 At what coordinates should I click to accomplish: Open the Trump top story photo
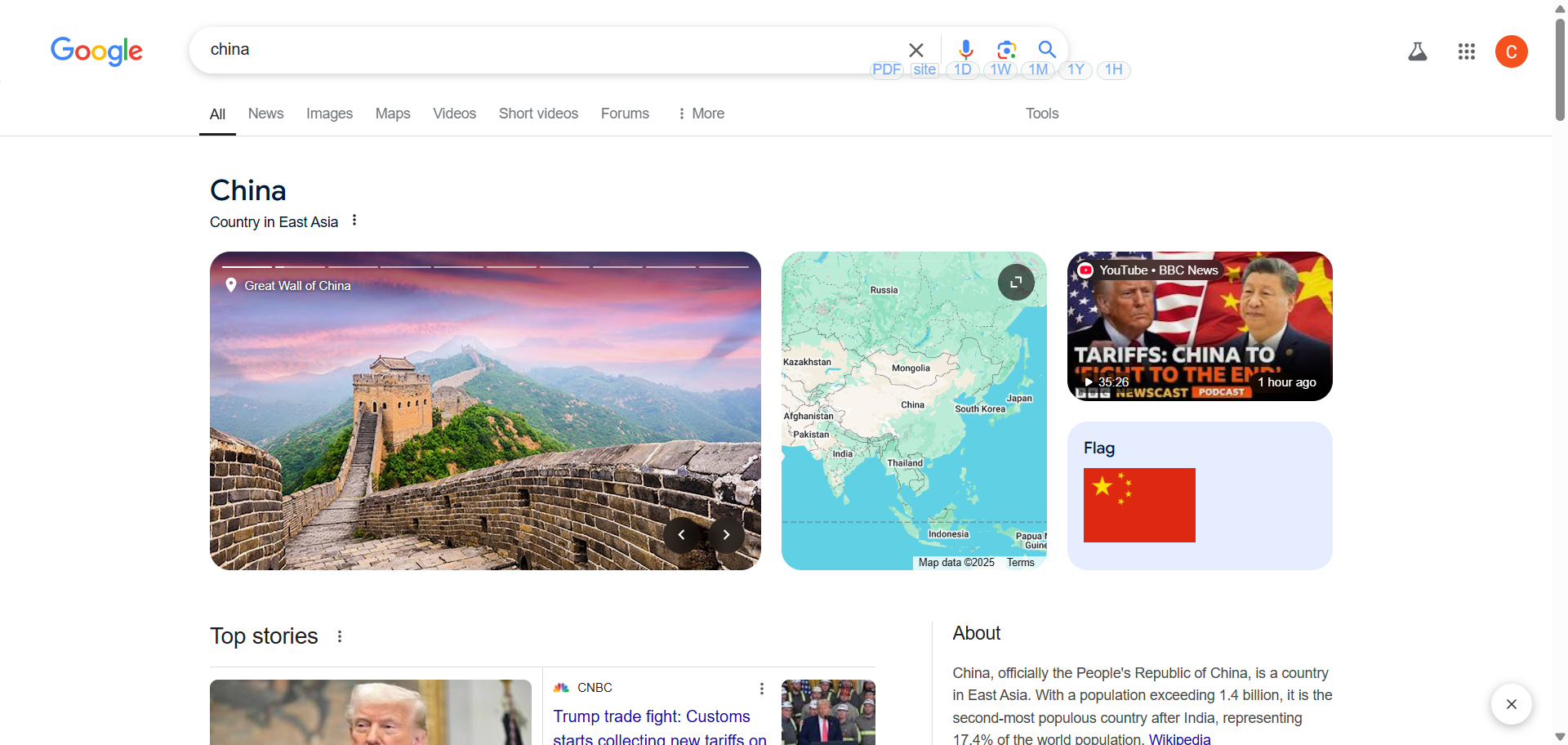(x=371, y=712)
